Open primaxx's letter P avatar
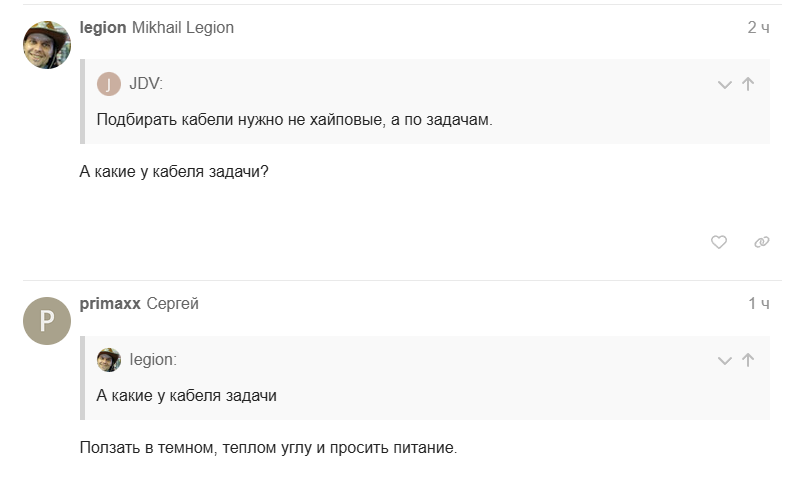 pyautogui.click(x=47, y=321)
